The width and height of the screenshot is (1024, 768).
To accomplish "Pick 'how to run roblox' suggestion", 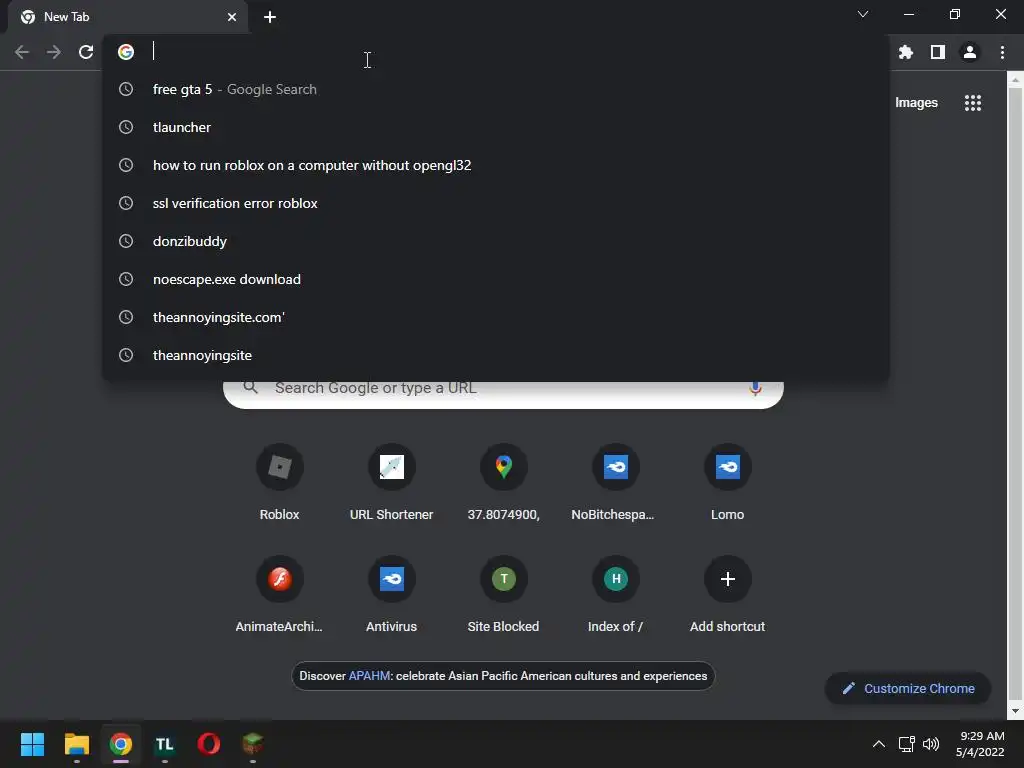I will [x=496, y=165].
